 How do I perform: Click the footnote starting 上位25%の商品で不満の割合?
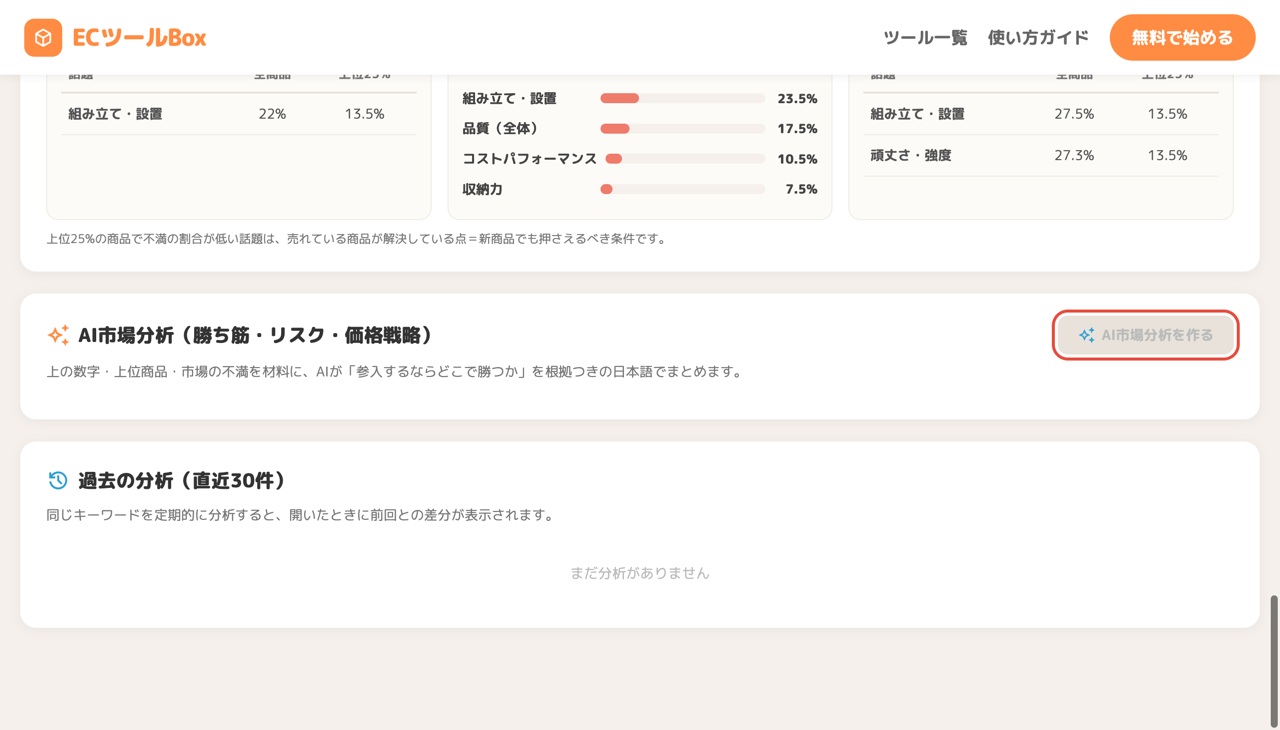pyautogui.click(x=356, y=239)
